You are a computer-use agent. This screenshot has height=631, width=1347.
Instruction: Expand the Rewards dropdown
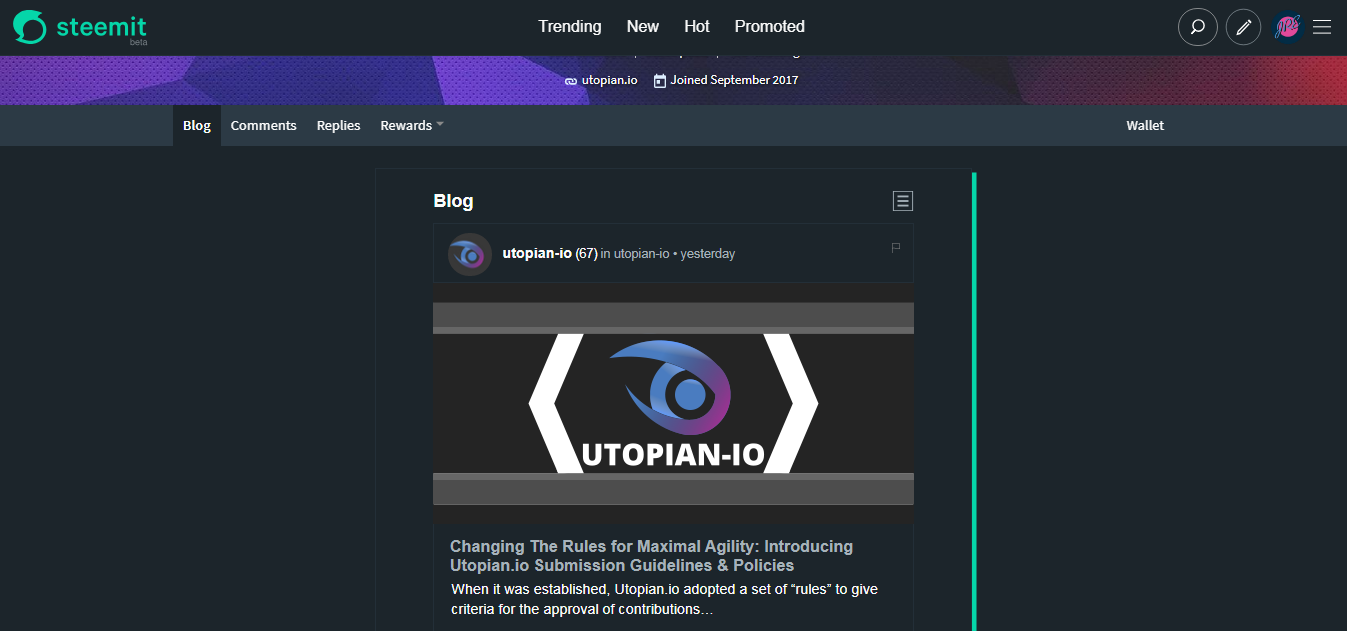point(412,125)
